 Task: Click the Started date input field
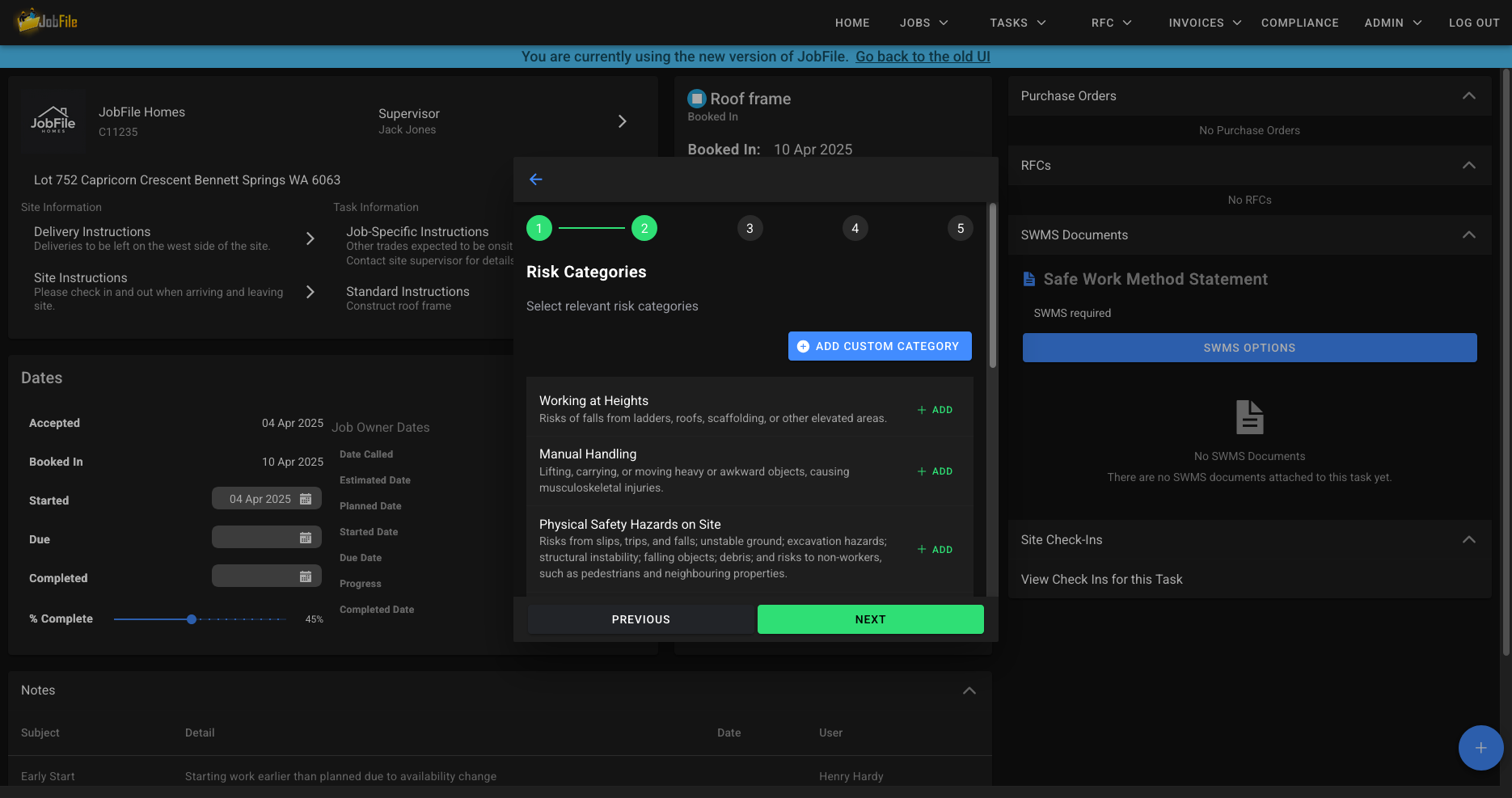click(267, 499)
